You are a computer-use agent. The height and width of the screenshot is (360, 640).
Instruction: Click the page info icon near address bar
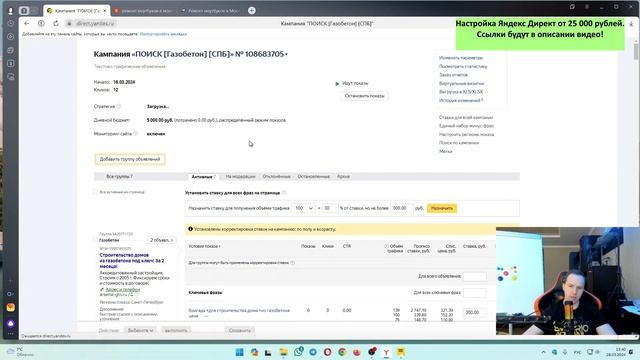tap(41, 23)
